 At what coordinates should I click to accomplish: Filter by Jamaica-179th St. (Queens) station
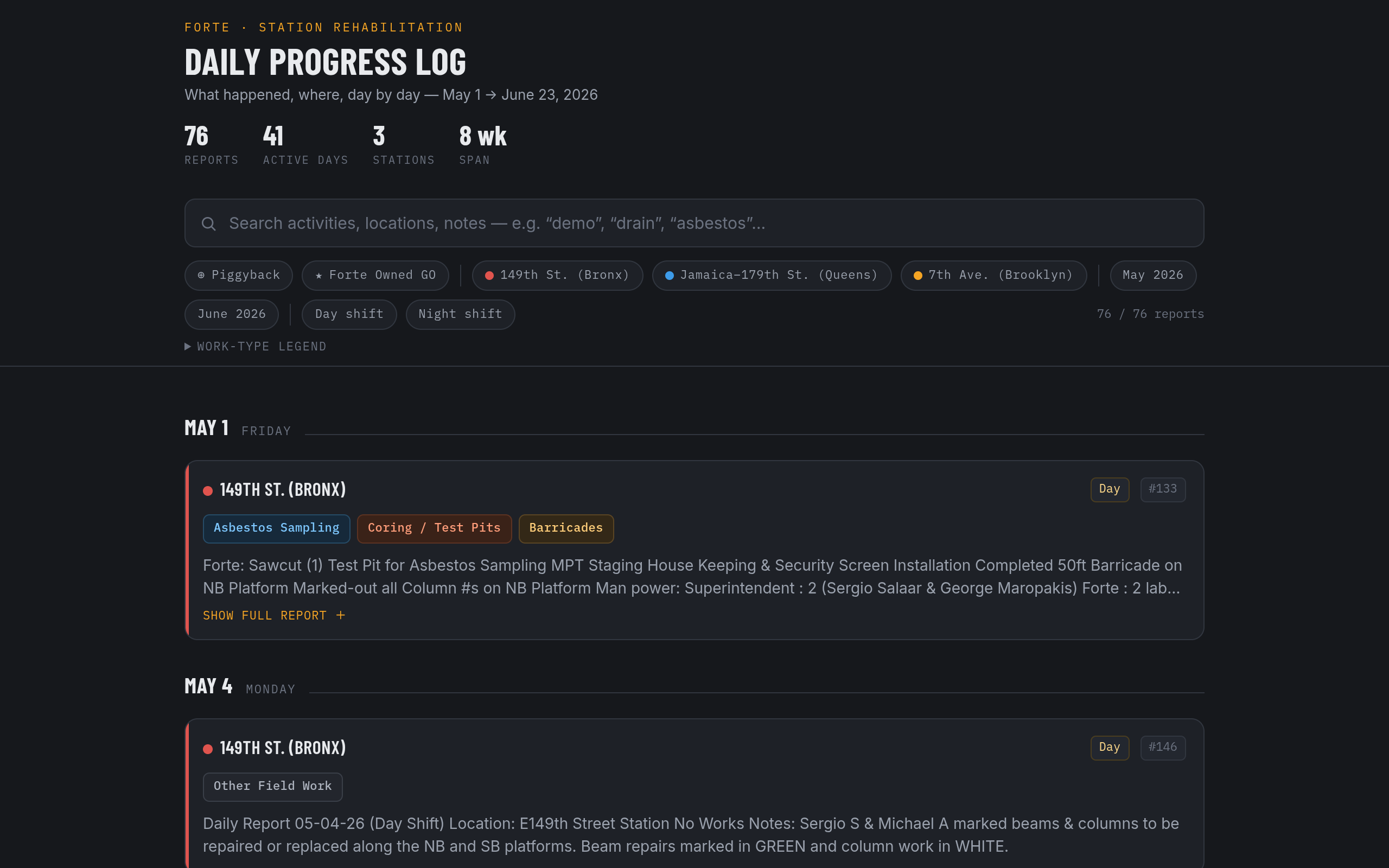(772, 276)
